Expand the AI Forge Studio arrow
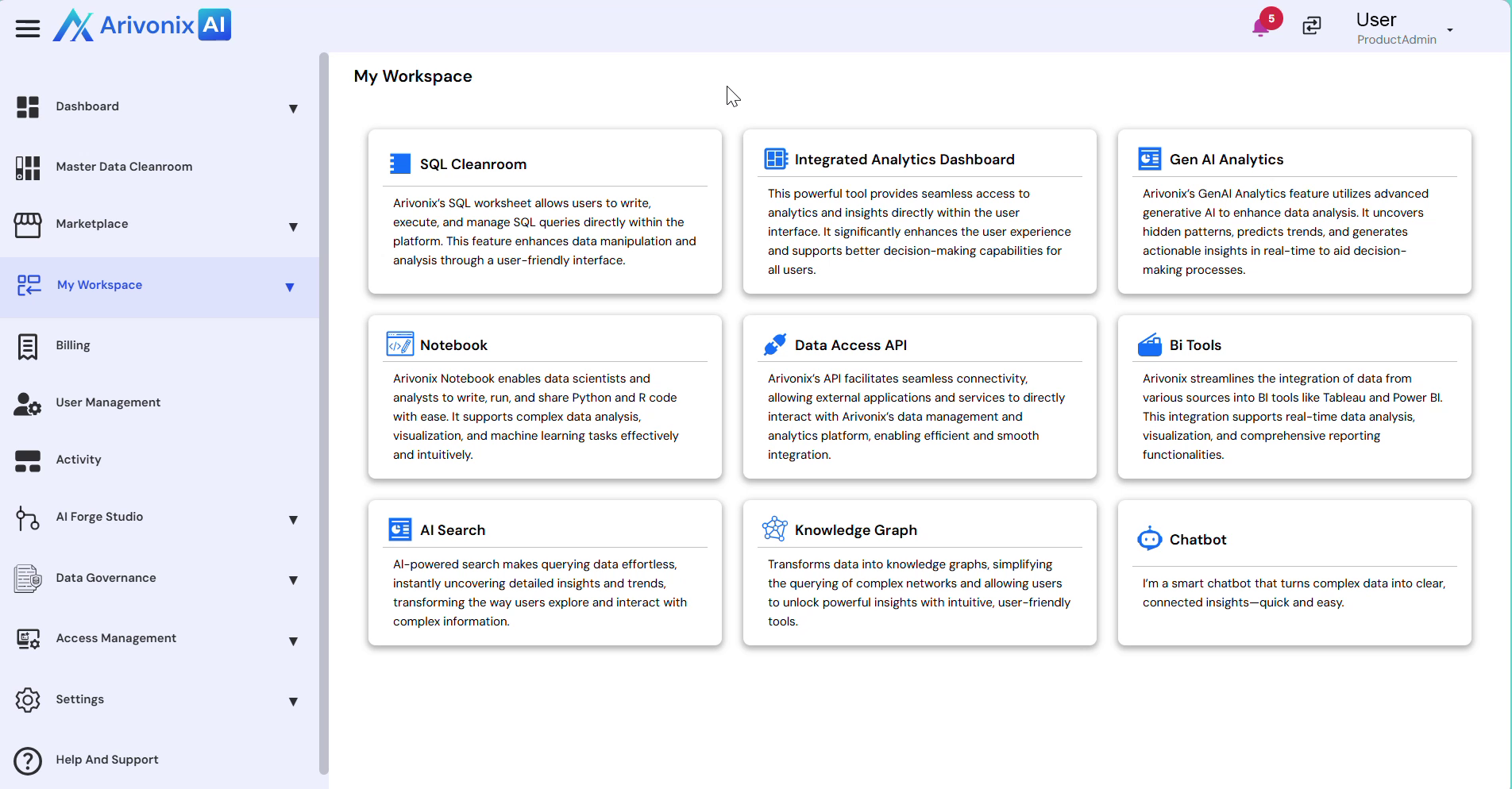 [293, 520]
